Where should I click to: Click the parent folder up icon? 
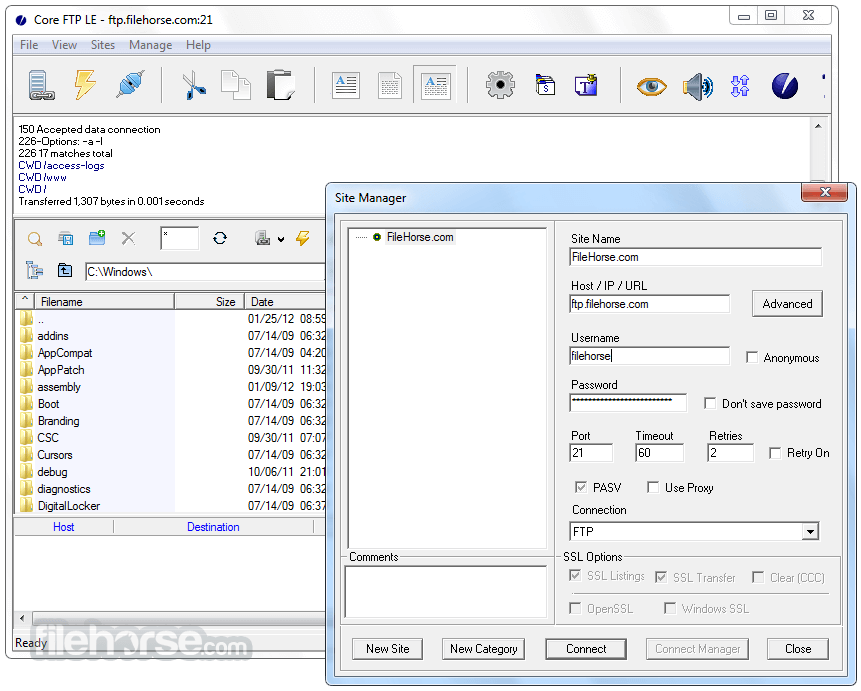(65, 270)
